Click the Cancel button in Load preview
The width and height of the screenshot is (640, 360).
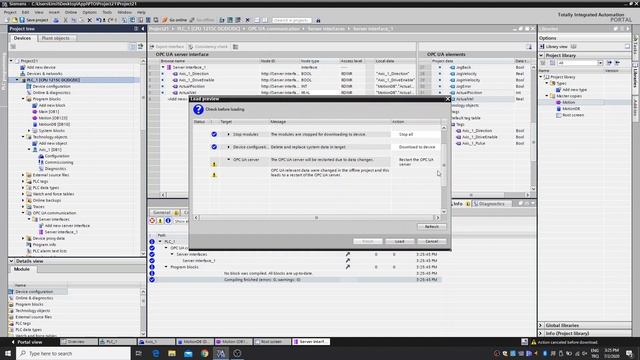[431, 241]
